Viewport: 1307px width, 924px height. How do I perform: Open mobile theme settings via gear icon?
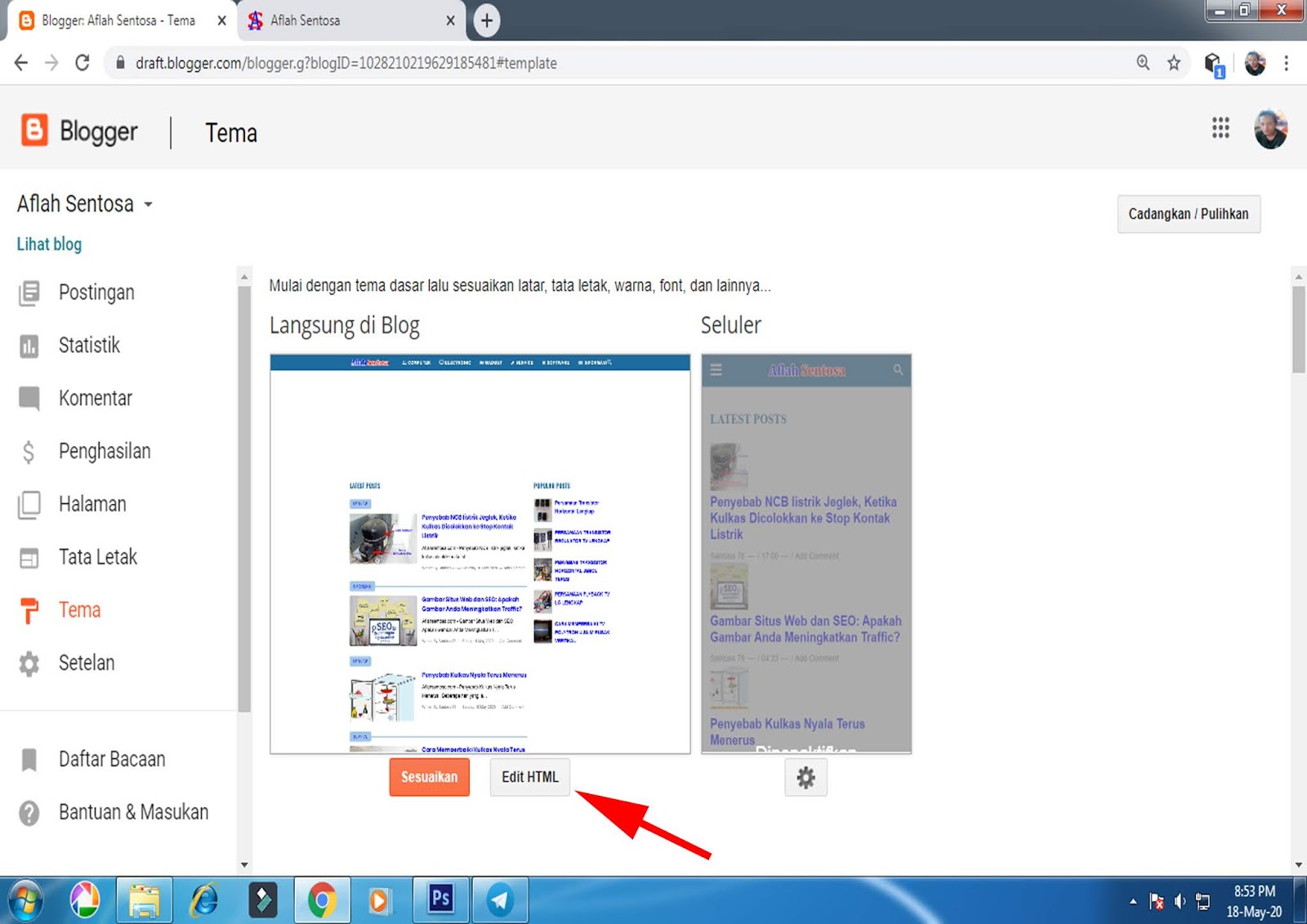point(806,777)
